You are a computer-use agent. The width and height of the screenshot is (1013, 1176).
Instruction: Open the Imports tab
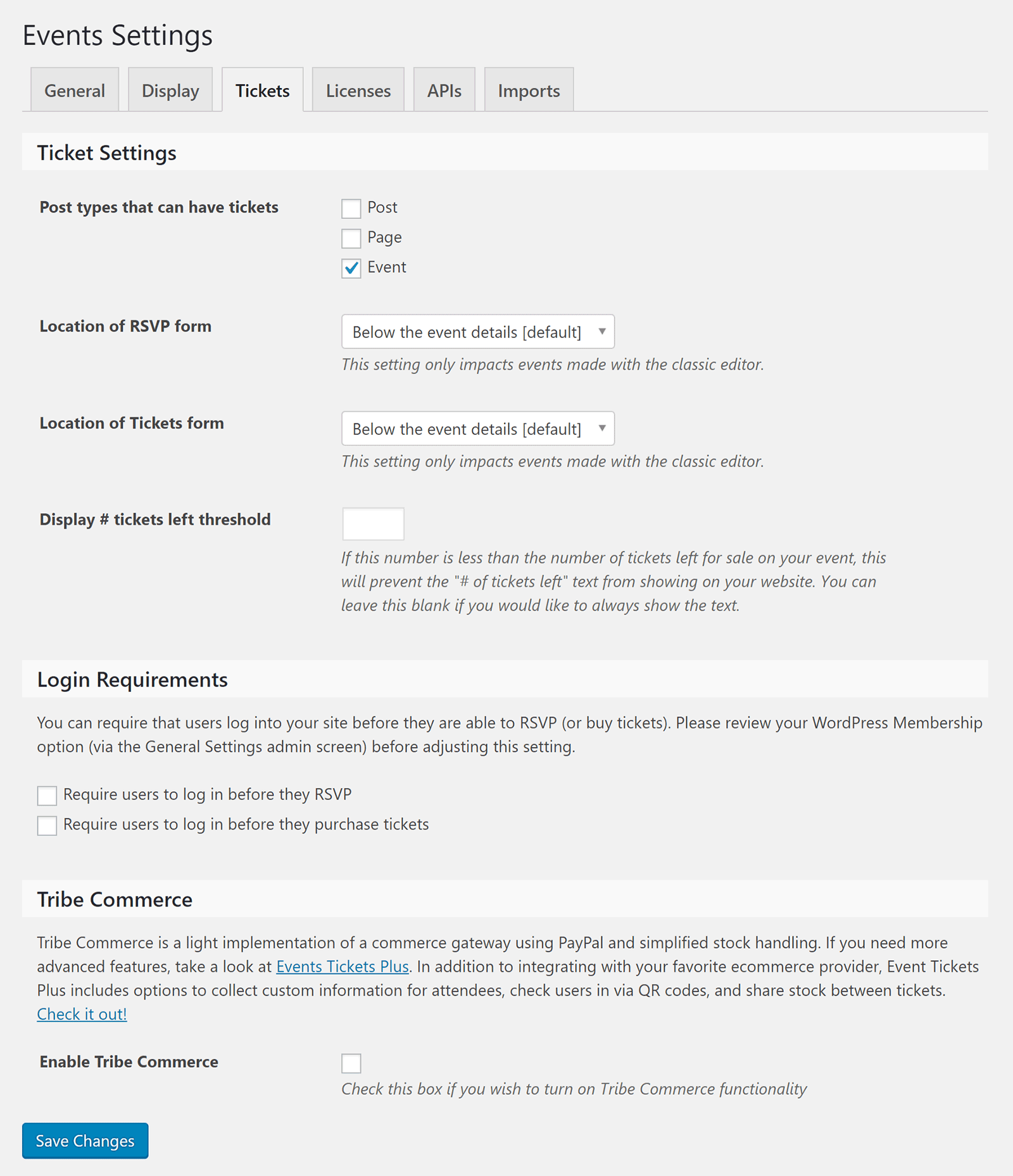529,90
